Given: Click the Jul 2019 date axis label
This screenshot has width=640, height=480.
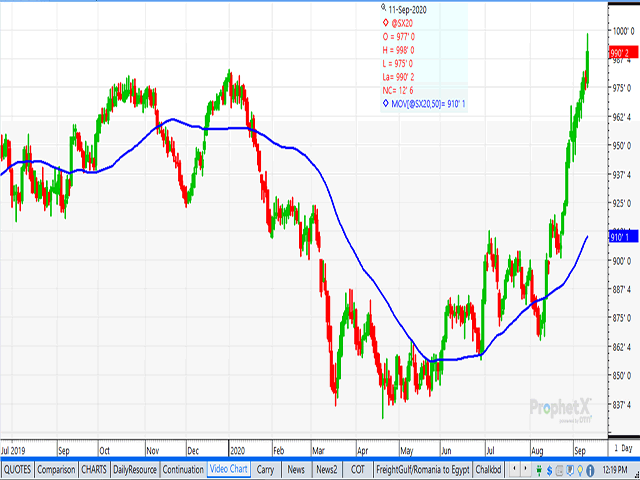Looking at the screenshot, I should coord(13,451).
